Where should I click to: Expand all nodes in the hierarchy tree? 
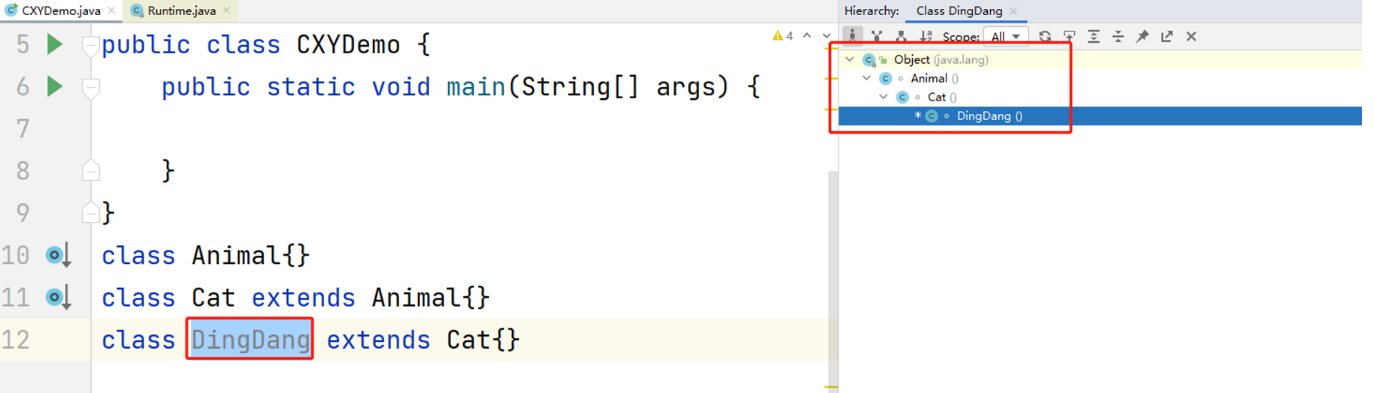point(1094,36)
